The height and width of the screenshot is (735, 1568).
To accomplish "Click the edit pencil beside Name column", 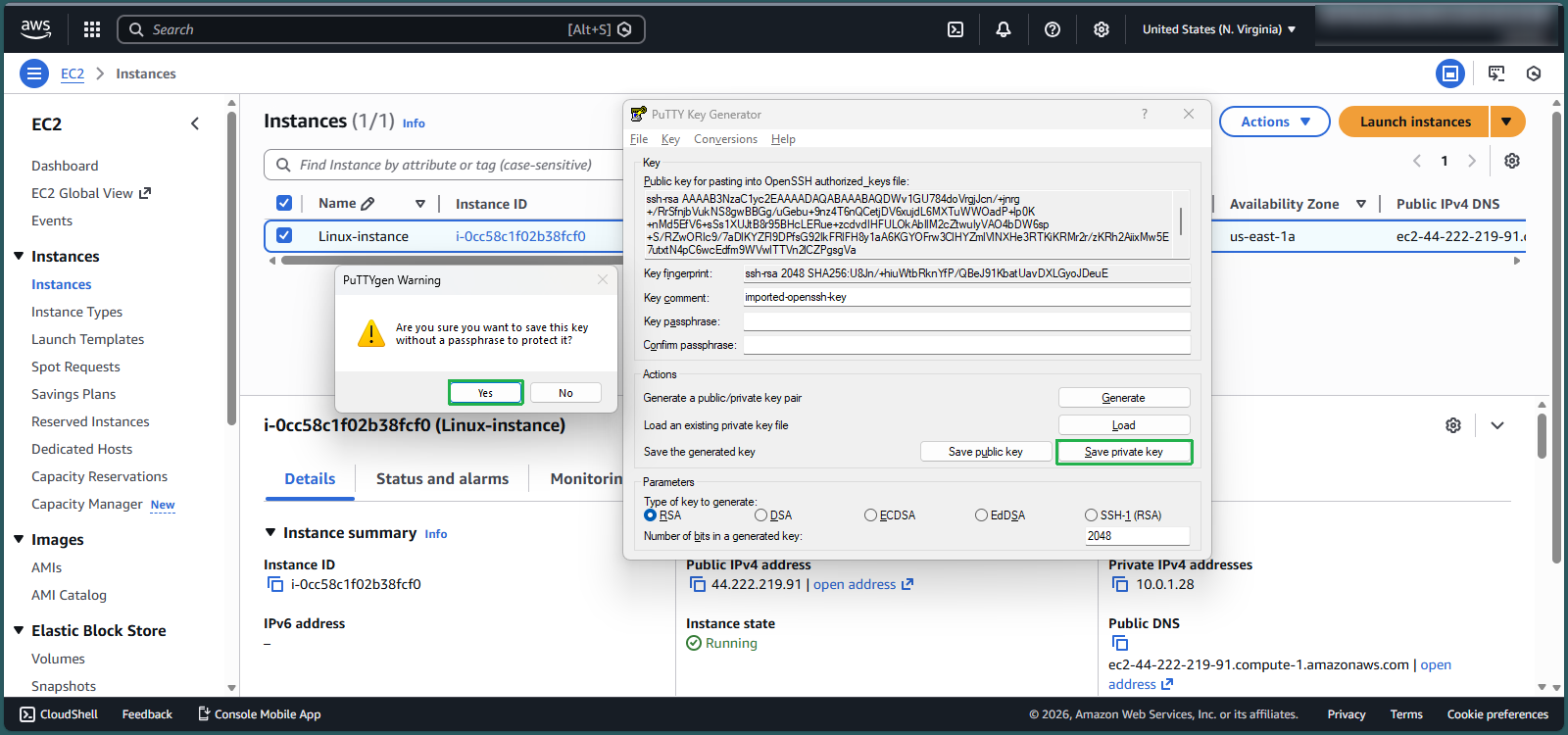I will click(x=367, y=204).
